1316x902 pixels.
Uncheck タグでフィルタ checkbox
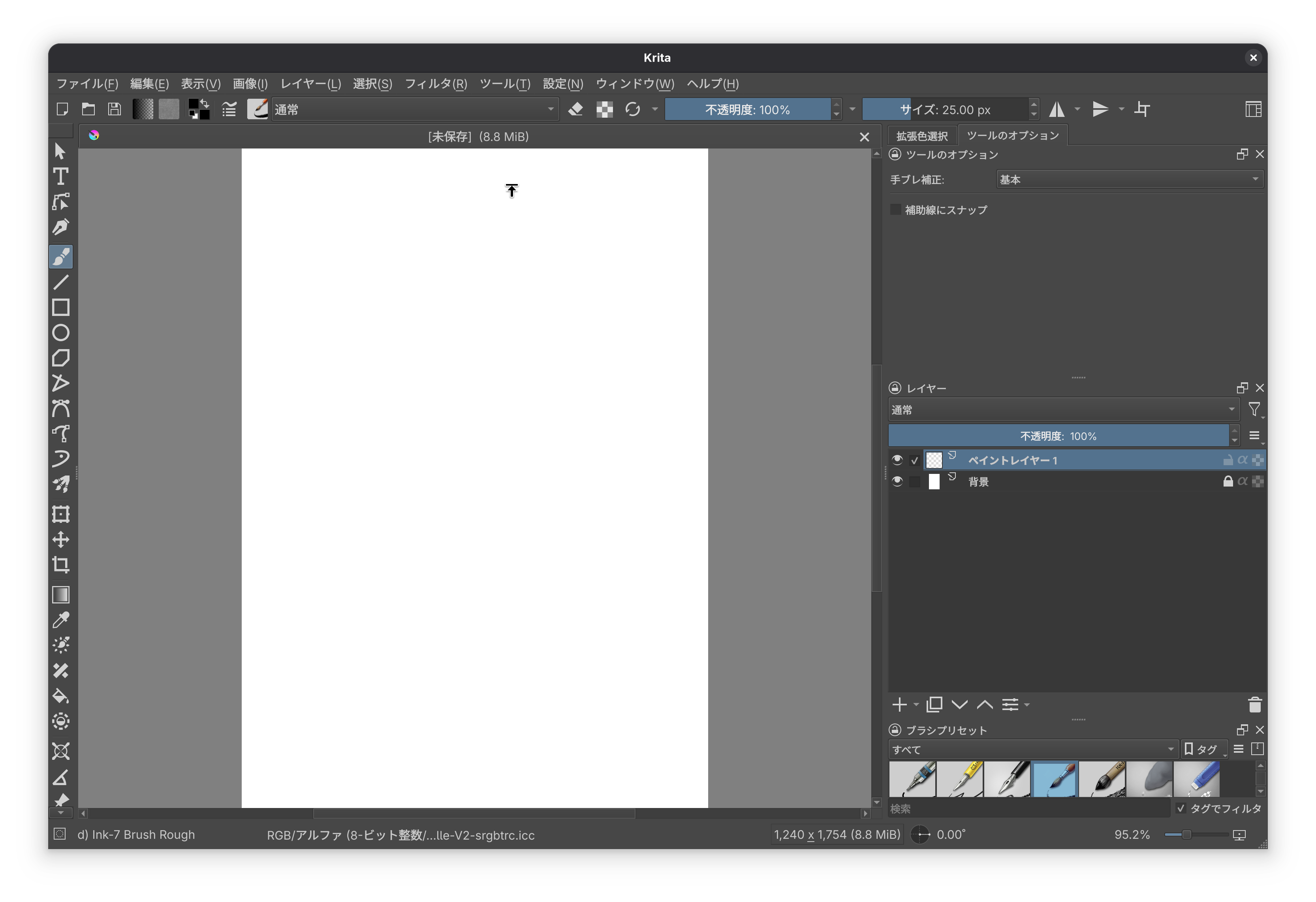1181,808
